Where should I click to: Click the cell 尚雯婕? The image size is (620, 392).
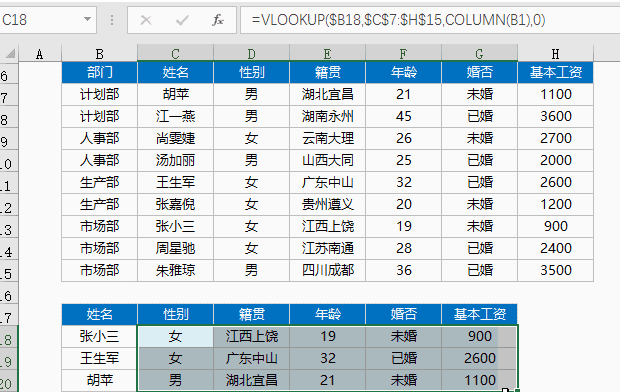pos(175,138)
